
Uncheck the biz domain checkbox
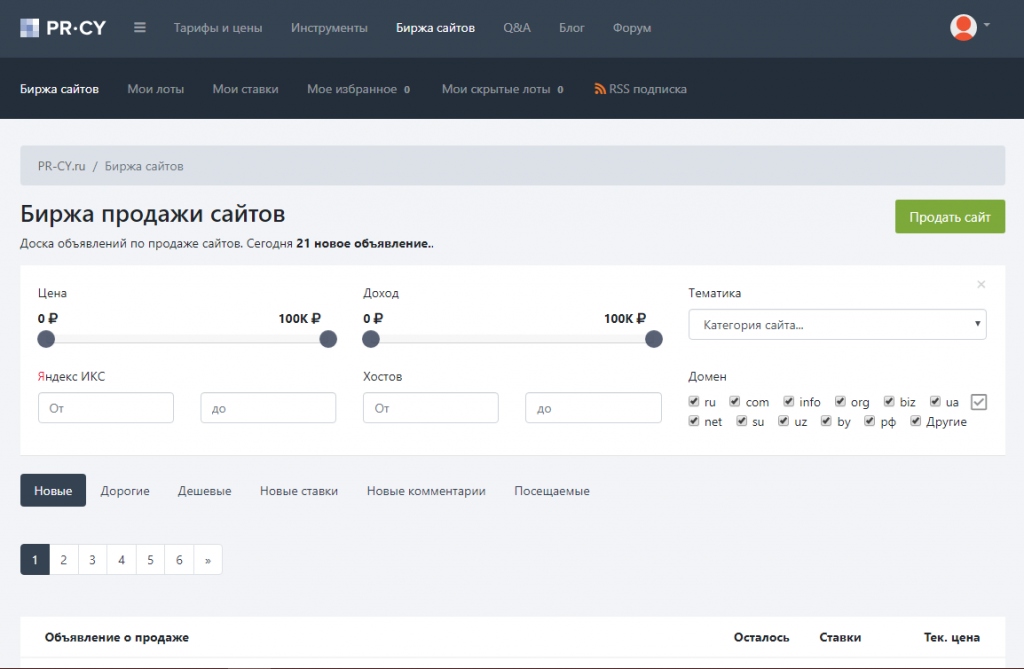pos(889,401)
